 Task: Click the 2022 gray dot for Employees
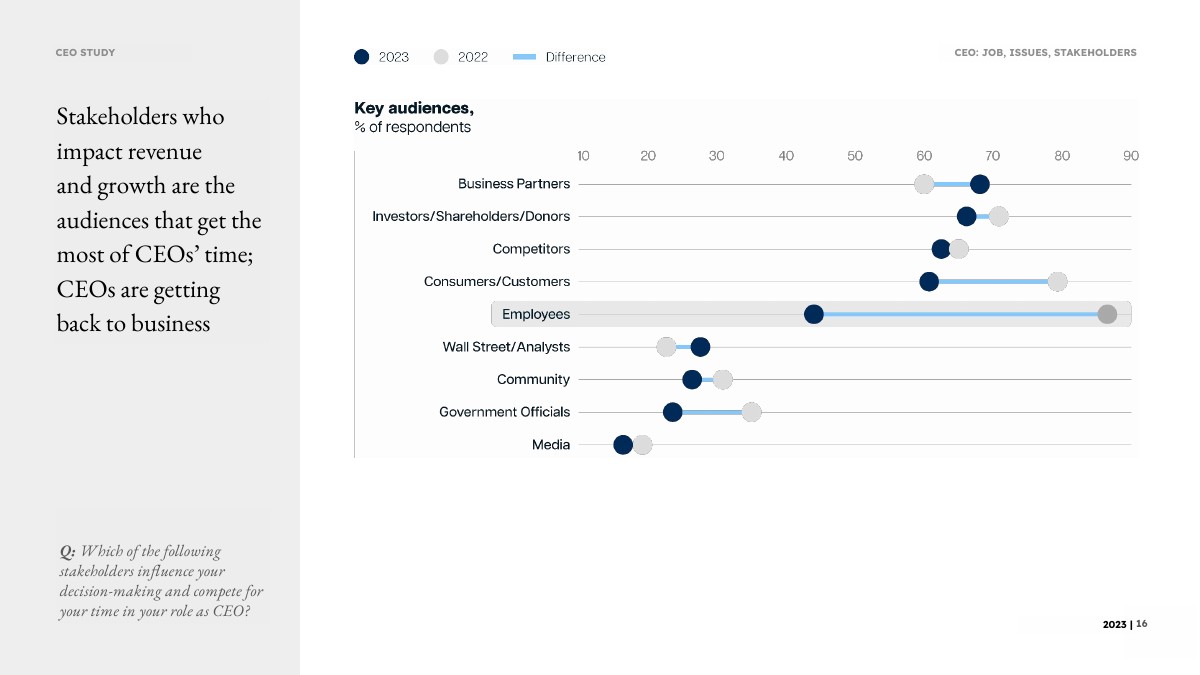[1107, 315]
